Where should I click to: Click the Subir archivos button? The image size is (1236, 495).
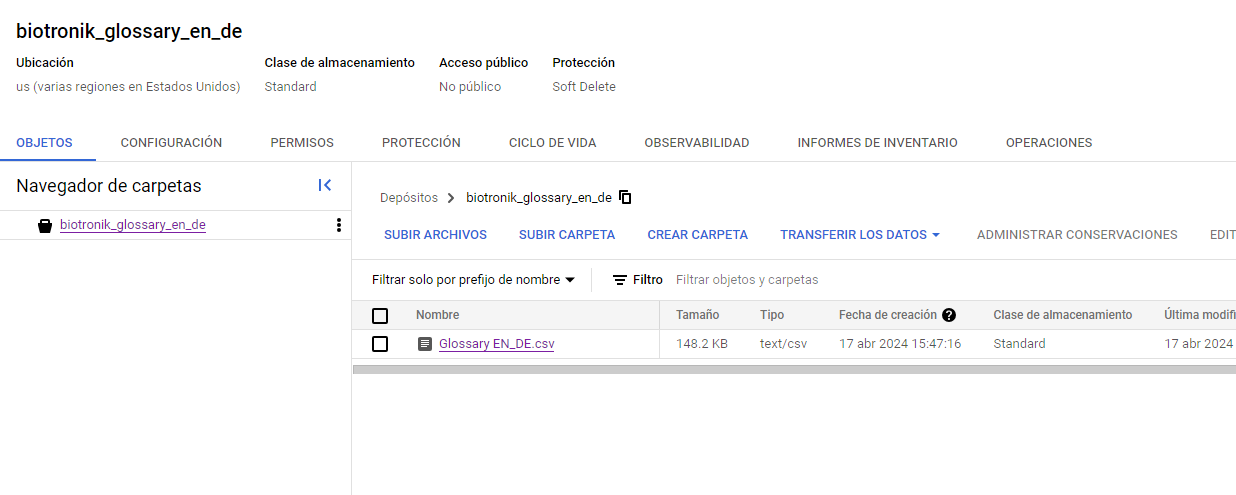point(435,235)
